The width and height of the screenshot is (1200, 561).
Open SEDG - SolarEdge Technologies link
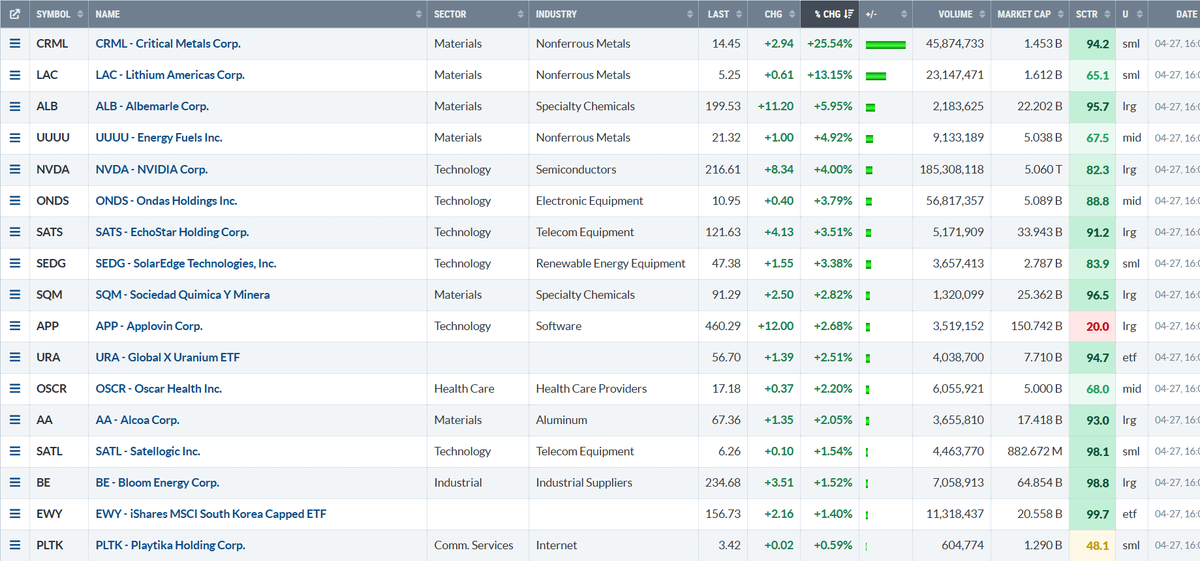pos(186,264)
